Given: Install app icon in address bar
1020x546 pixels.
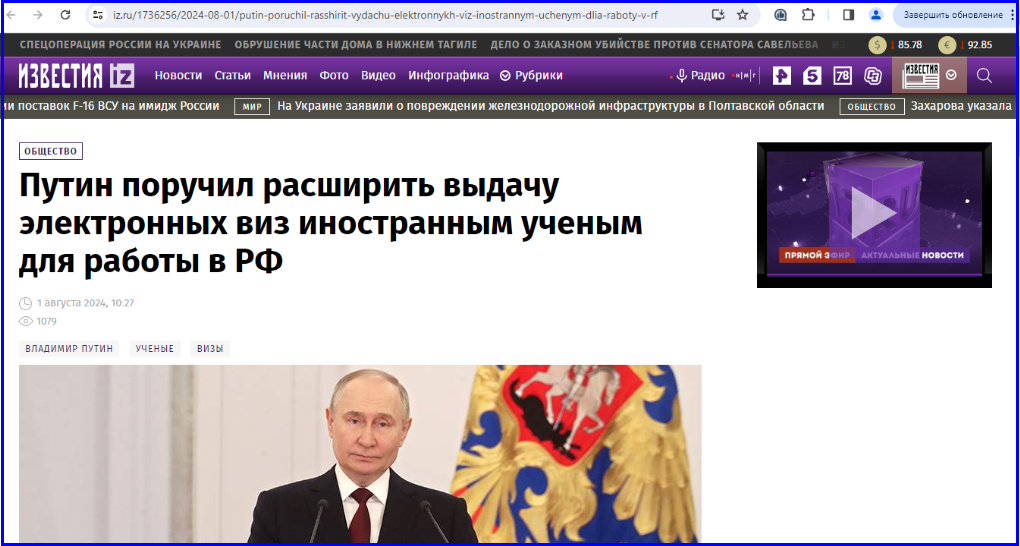Looking at the screenshot, I should click(x=718, y=15).
